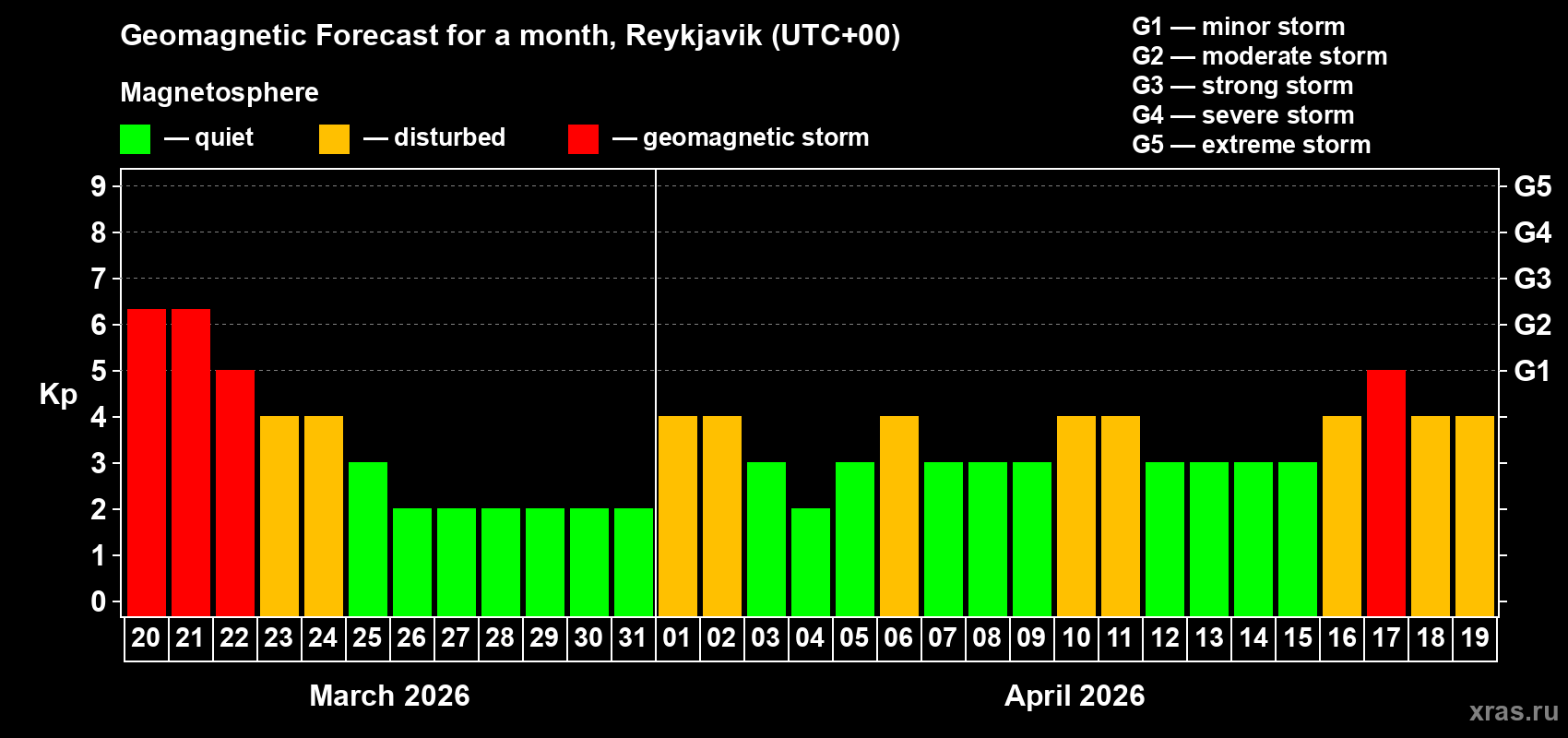Click date label 05 on the axis

coord(854,637)
